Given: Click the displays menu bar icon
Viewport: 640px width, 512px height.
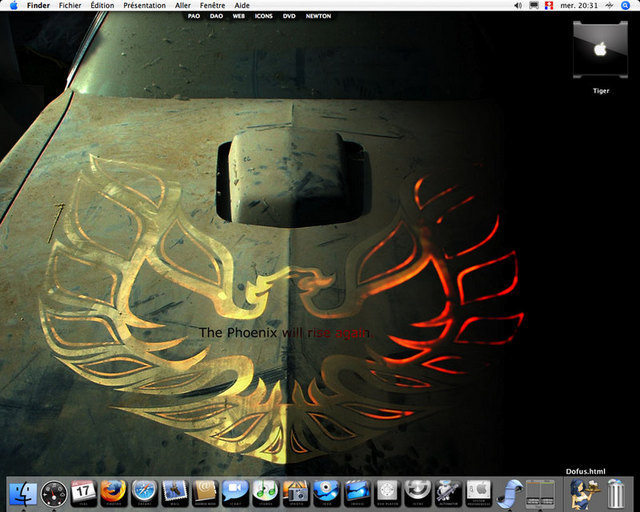Looking at the screenshot, I should (534, 5).
